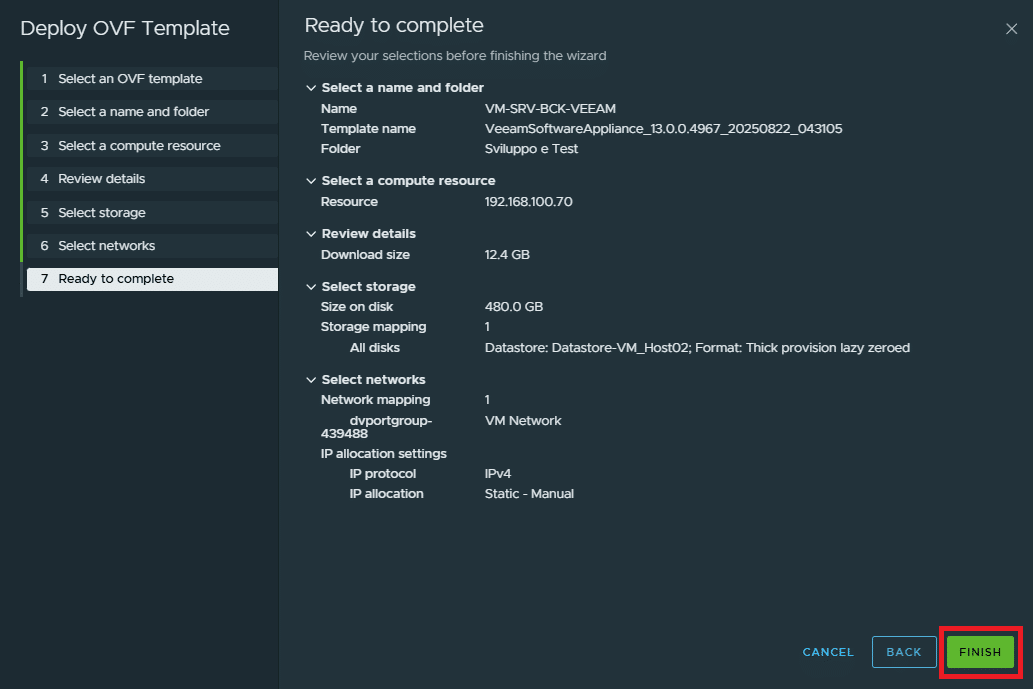Screen dimensions: 1035x689
Task: Jump to step 2 Select a name and folder
Action: tap(133, 112)
